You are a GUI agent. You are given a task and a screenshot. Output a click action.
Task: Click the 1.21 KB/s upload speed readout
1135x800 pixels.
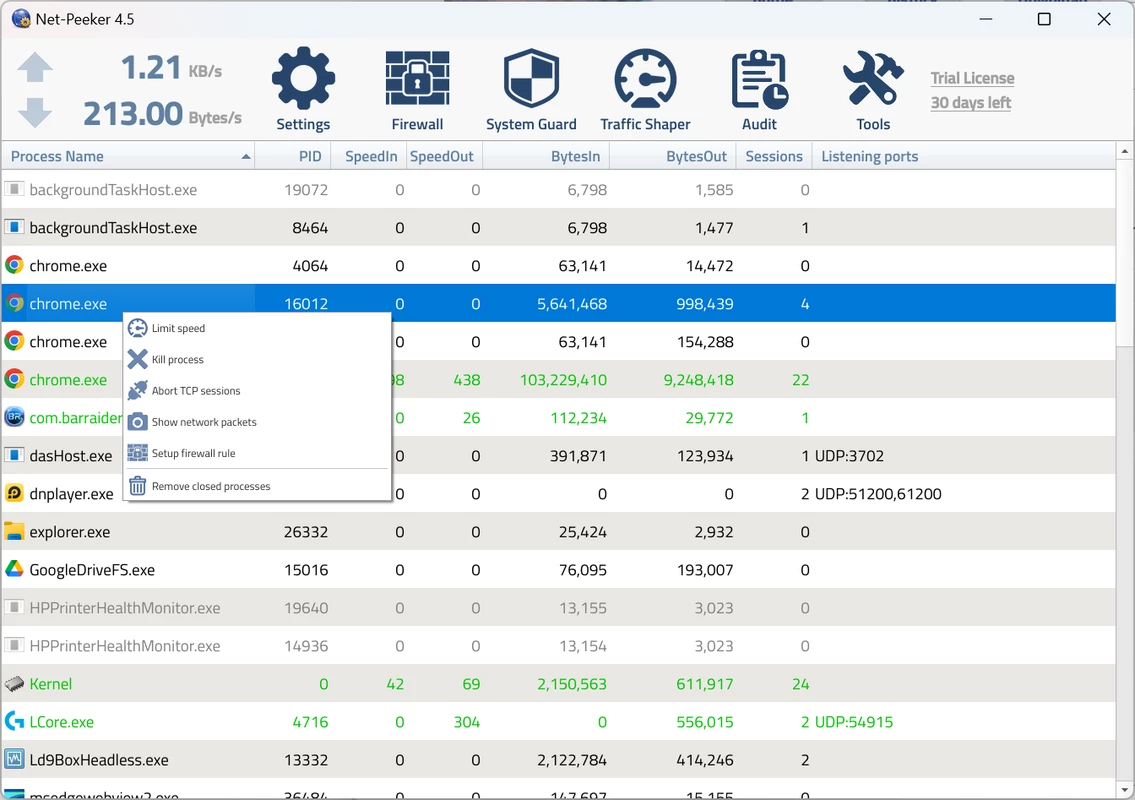click(171, 68)
